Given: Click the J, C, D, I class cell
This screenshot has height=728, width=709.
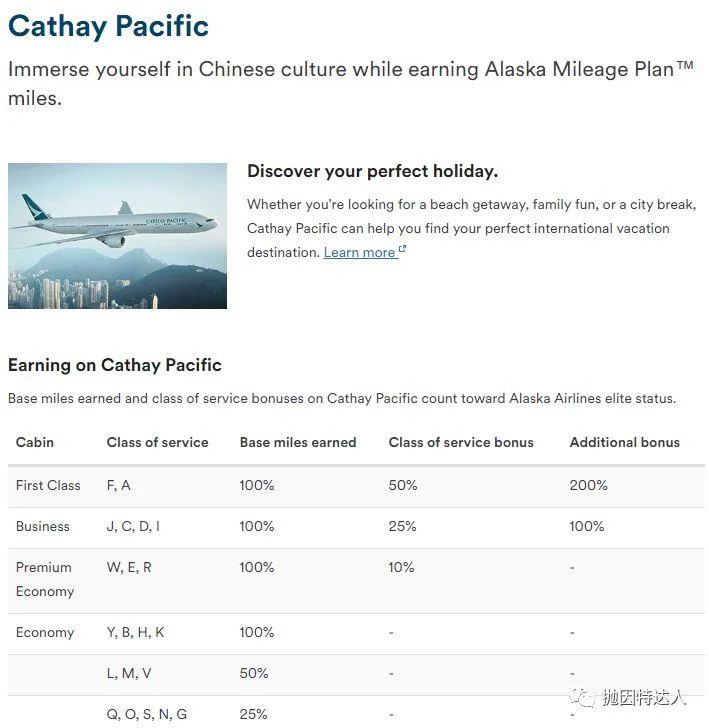Looking at the screenshot, I should (x=133, y=526).
